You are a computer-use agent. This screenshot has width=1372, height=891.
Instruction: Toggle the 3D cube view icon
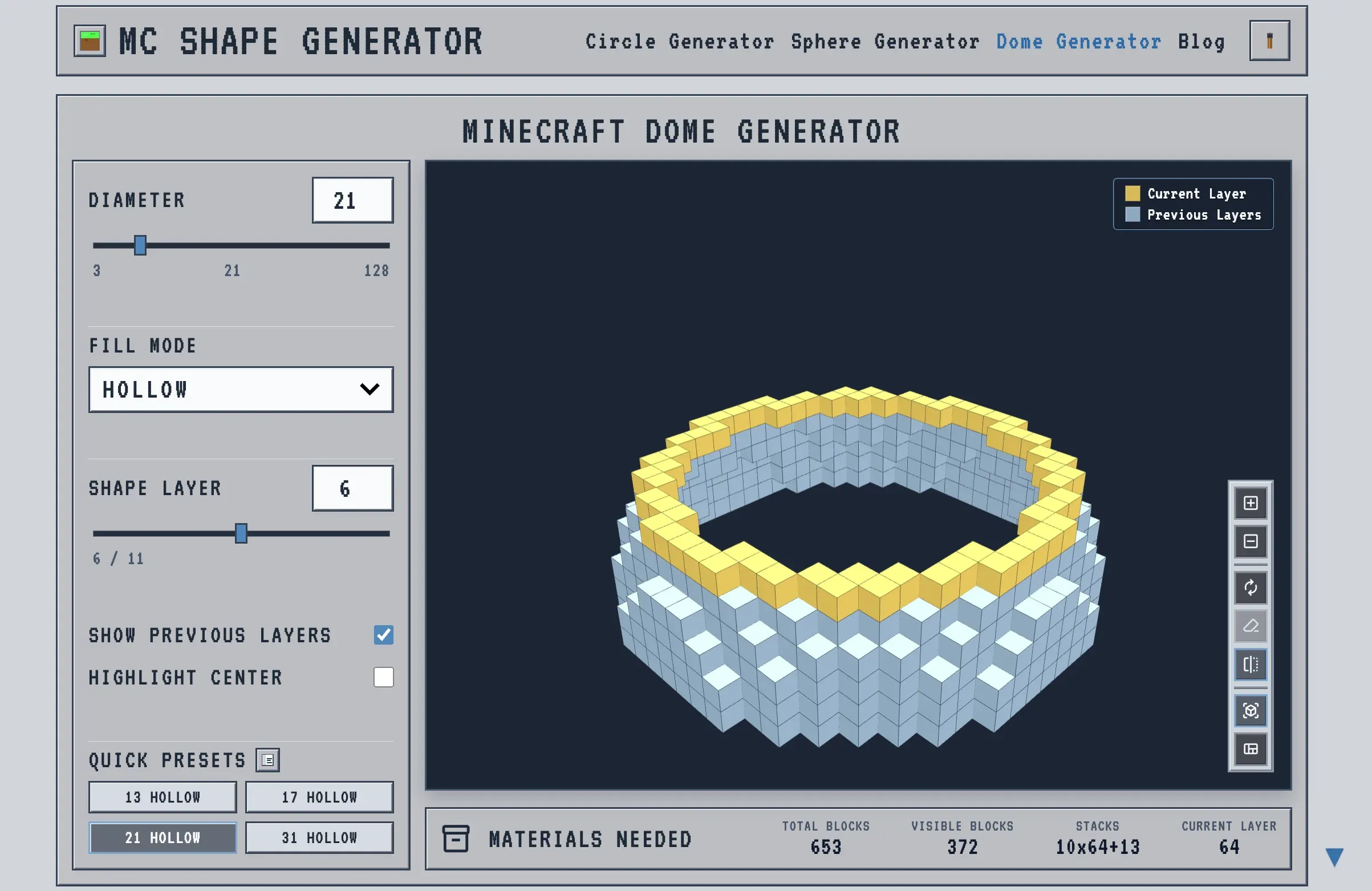(x=1250, y=711)
